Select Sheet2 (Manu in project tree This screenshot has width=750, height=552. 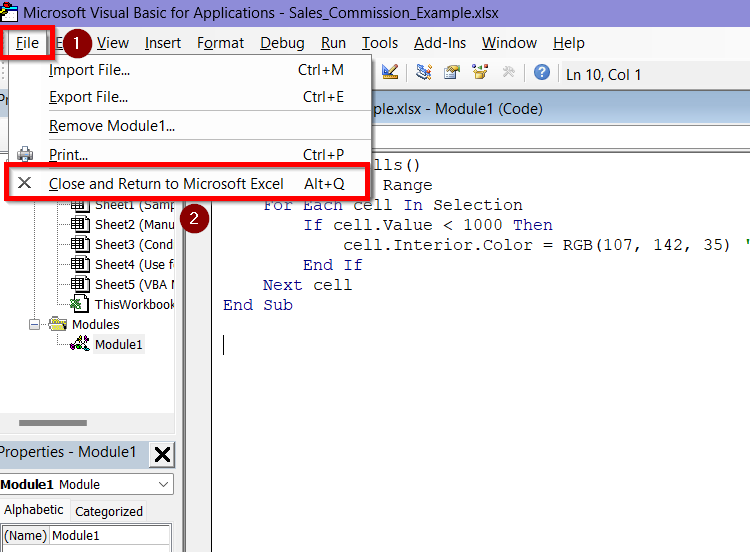coord(134,224)
